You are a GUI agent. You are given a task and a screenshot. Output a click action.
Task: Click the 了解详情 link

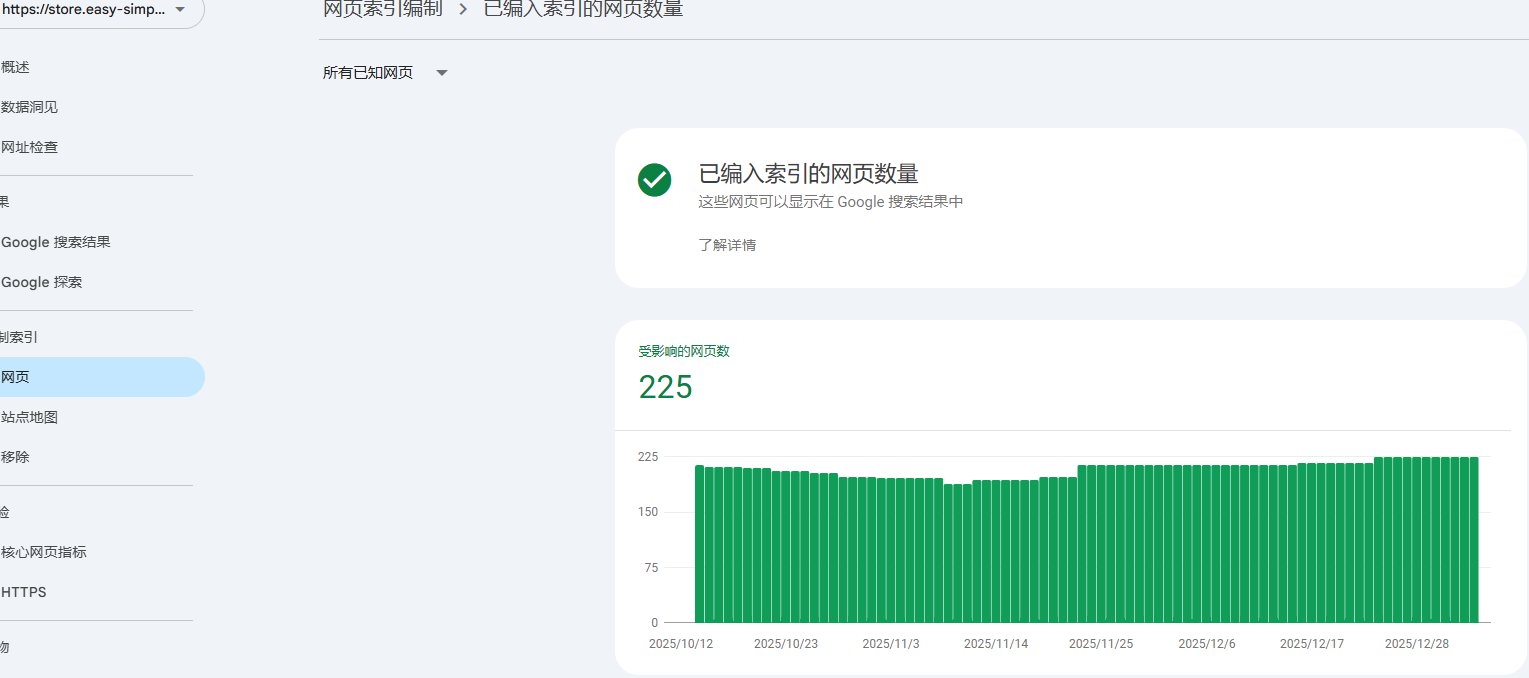tap(727, 245)
